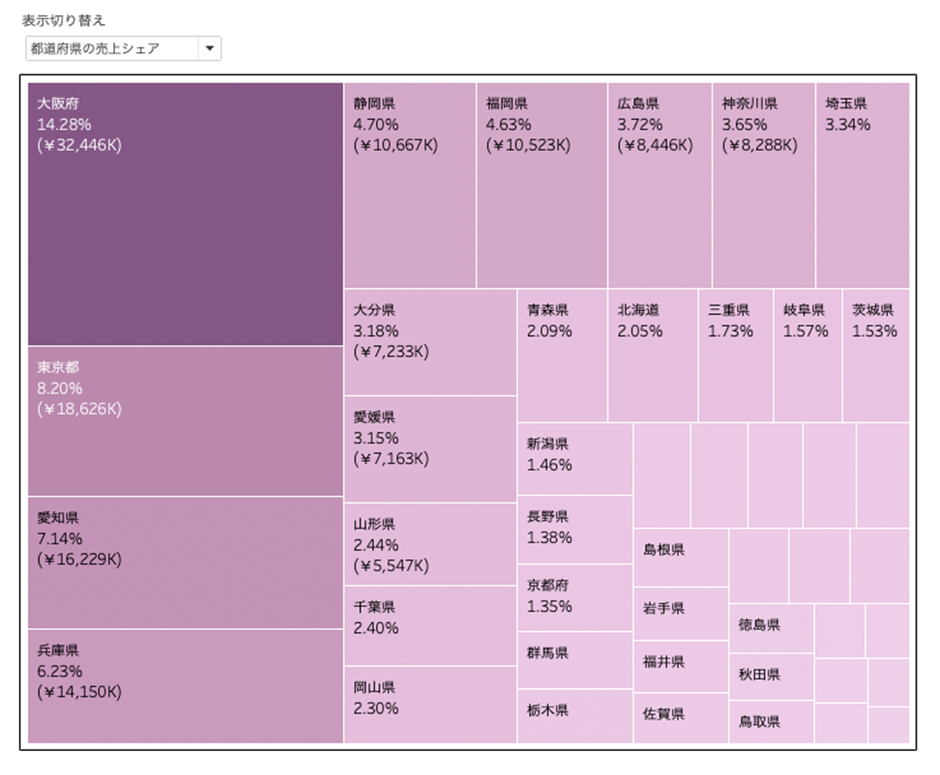Select the 東京都 8.20% tile
Screen dimensions: 940x775
(185, 421)
